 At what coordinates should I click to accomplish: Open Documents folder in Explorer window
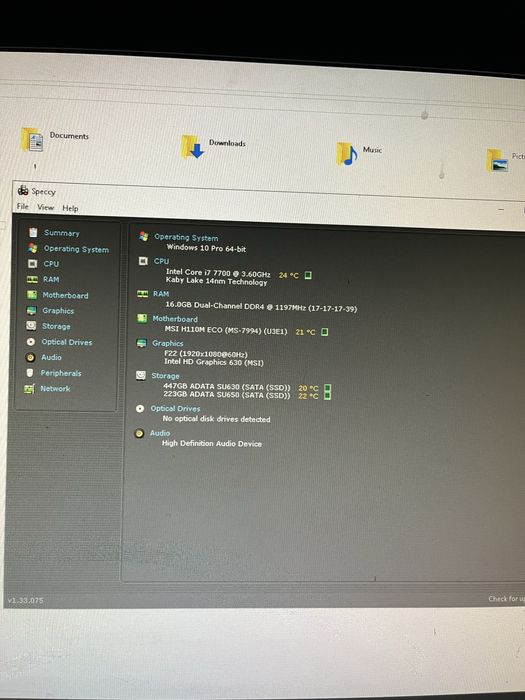click(x=55, y=139)
